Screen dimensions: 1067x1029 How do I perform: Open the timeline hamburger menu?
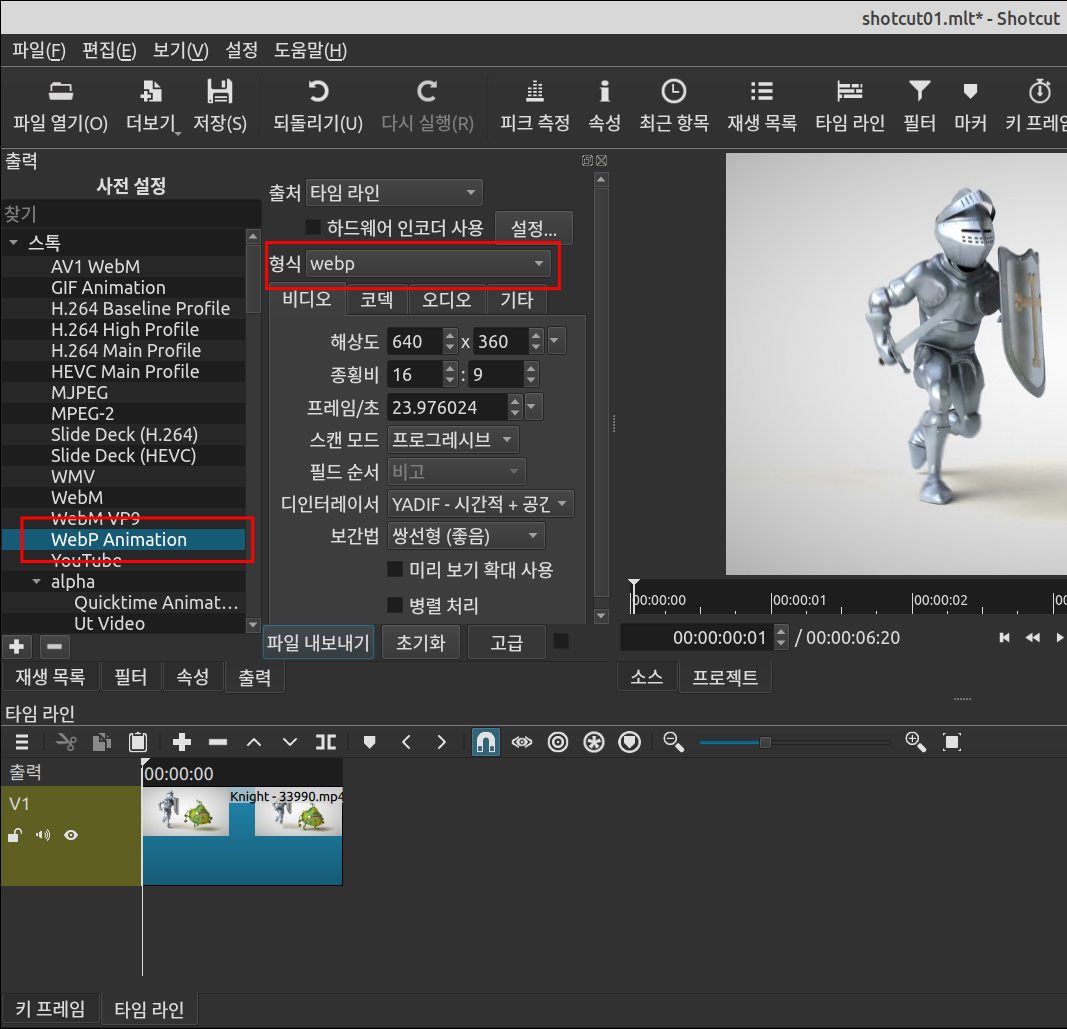[x=22, y=742]
